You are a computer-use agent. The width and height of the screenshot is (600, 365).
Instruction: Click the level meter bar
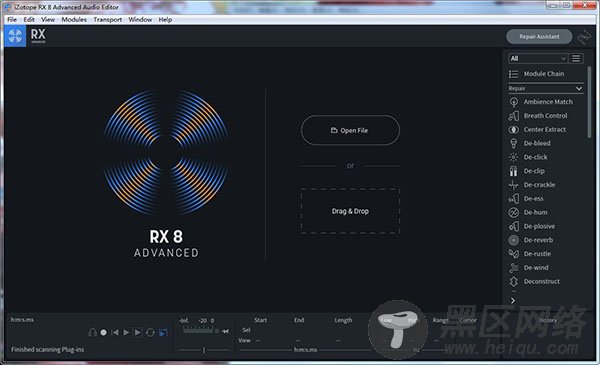pos(198,330)
